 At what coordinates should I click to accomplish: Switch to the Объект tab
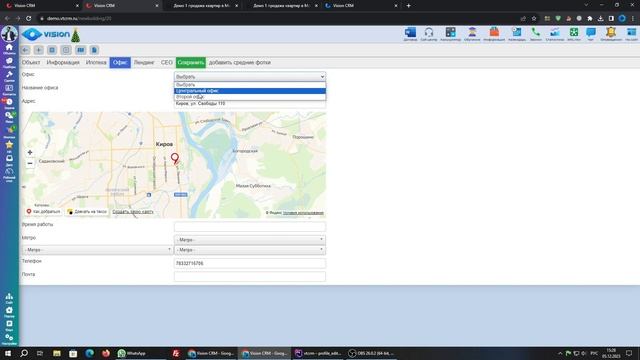(x=31, y=62)
